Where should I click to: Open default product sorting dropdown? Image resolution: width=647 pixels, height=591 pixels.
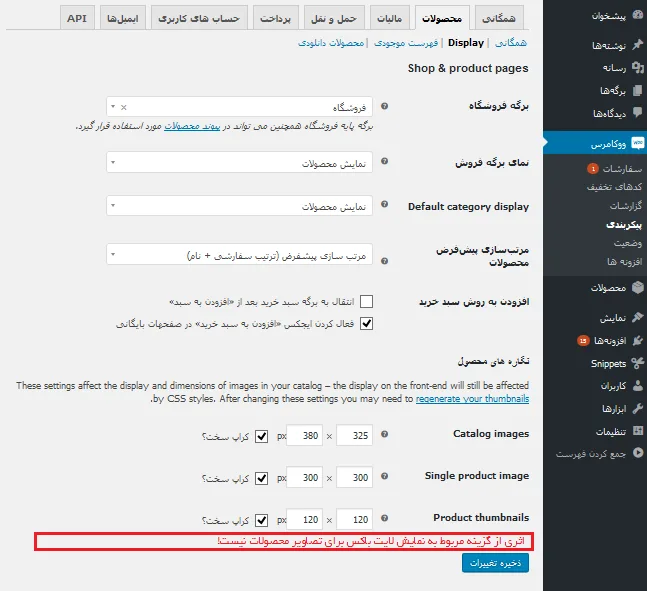[239, 254]
